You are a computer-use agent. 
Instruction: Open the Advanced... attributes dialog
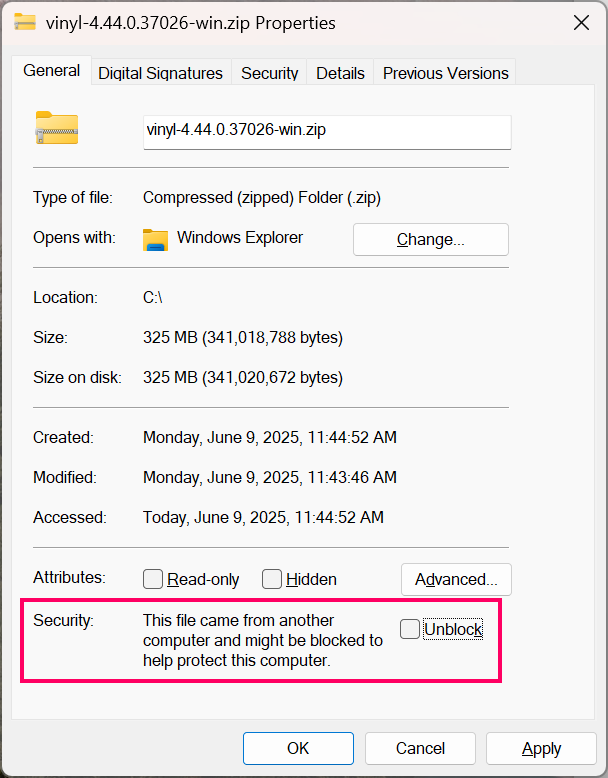[x=456, y=579]
